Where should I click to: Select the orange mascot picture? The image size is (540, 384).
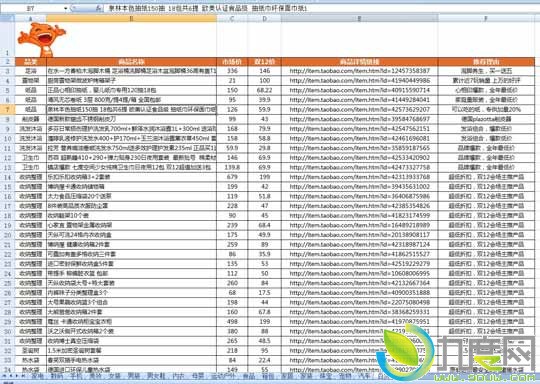(42, 39)
